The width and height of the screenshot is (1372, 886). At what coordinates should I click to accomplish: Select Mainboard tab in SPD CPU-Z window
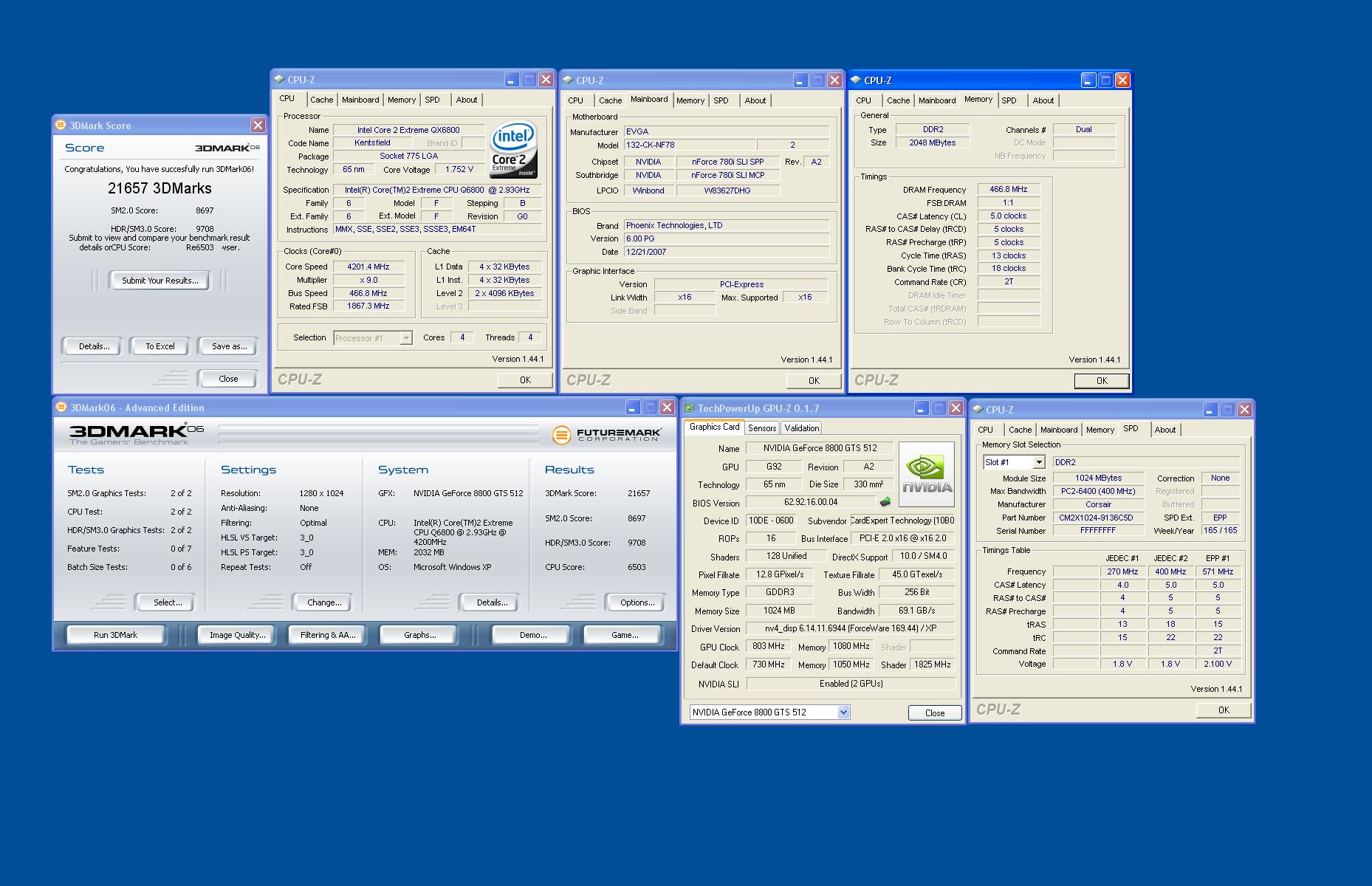pos(1058,430)
